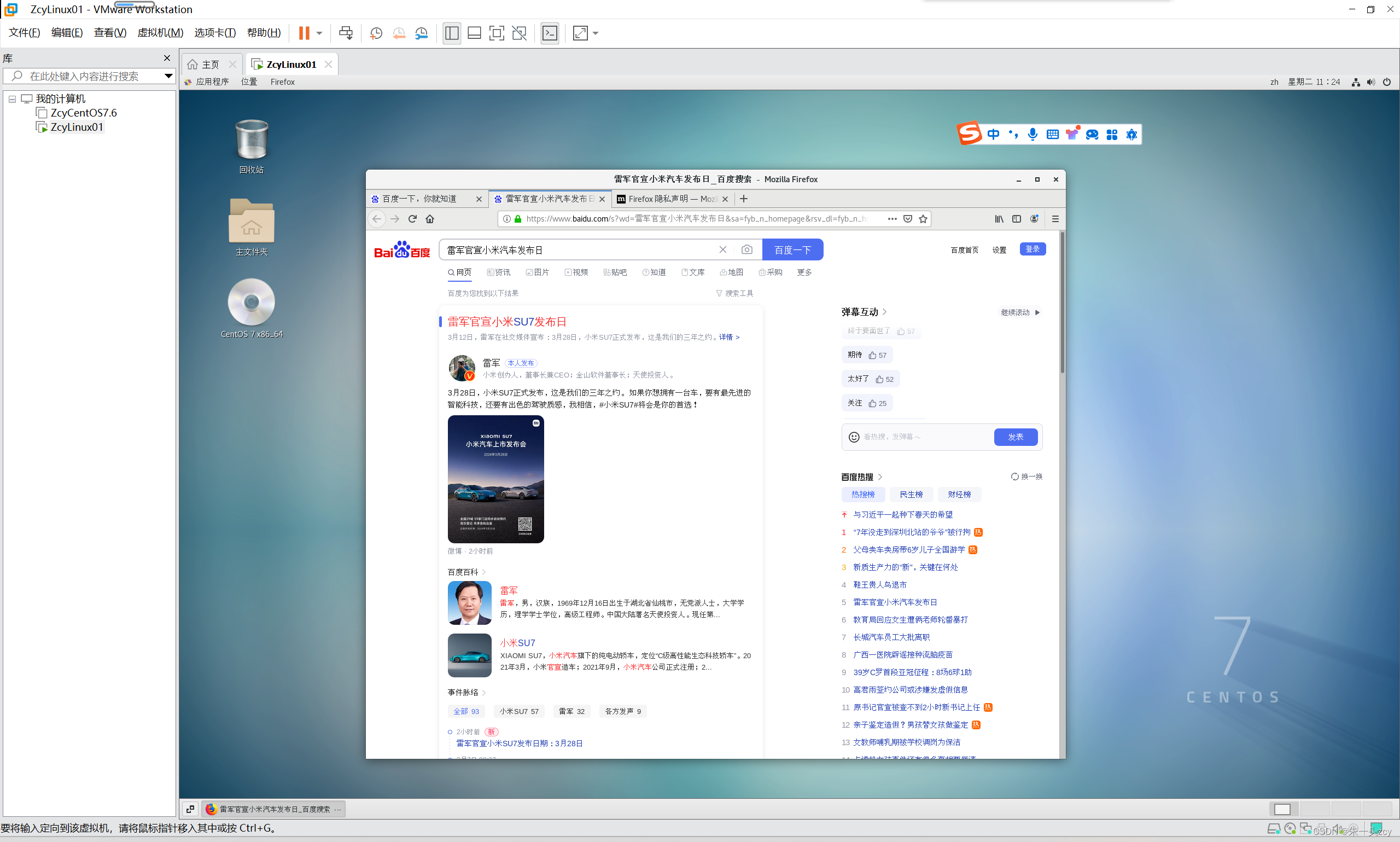Image resolution: width=1400 pixels, height=842 pixels.
Task: Enter console view mode in VMware toolbar
Action: pyautogui.click(x=549, y=33)
